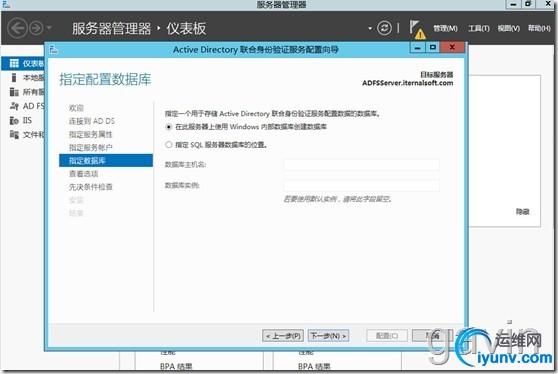Minimize the AD FS configuration wizard
The height and width of the screenshot is (374, 558).
[x=418, y=47]
